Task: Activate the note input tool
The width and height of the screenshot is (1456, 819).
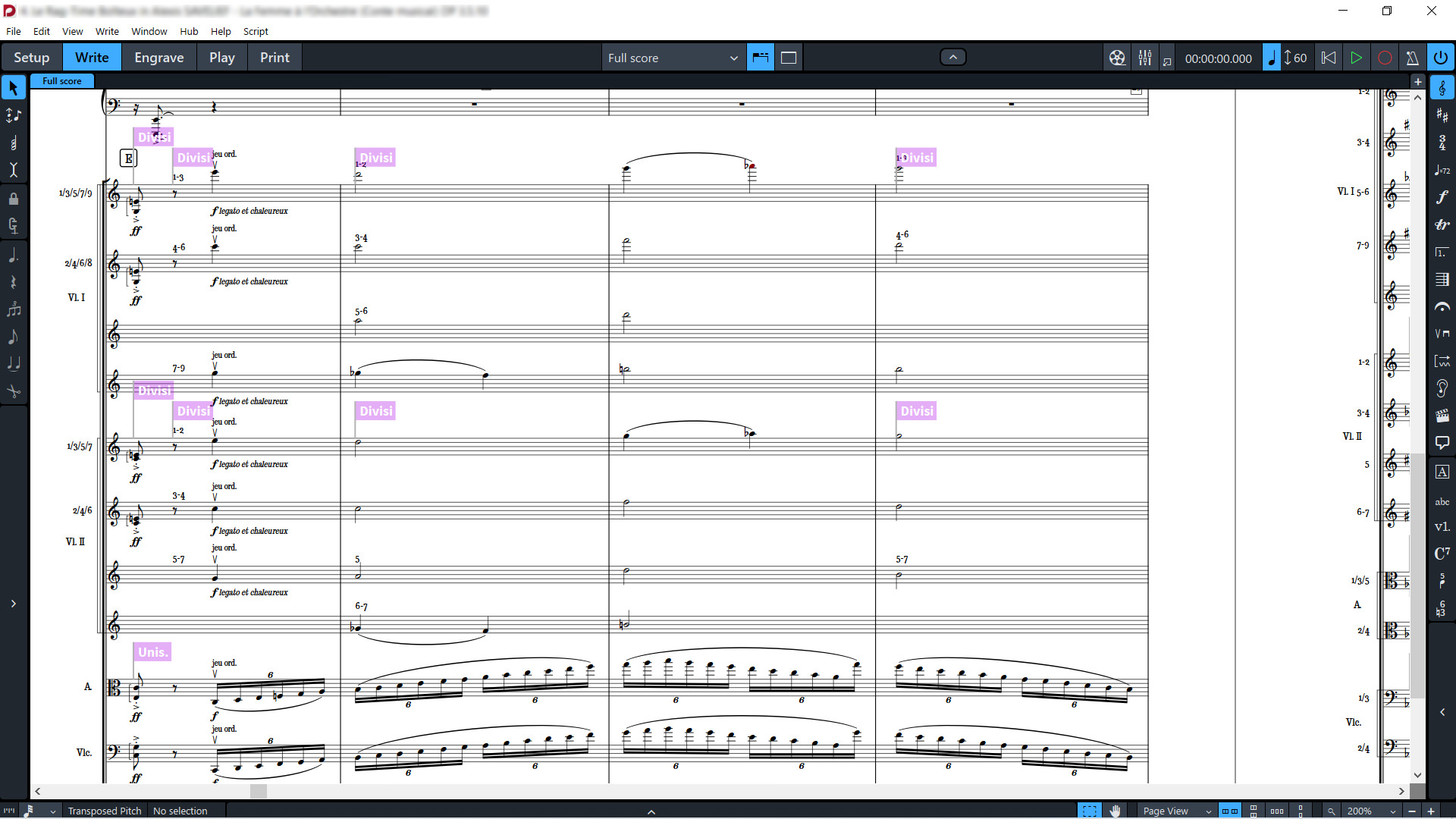Action: coord(13,115)
